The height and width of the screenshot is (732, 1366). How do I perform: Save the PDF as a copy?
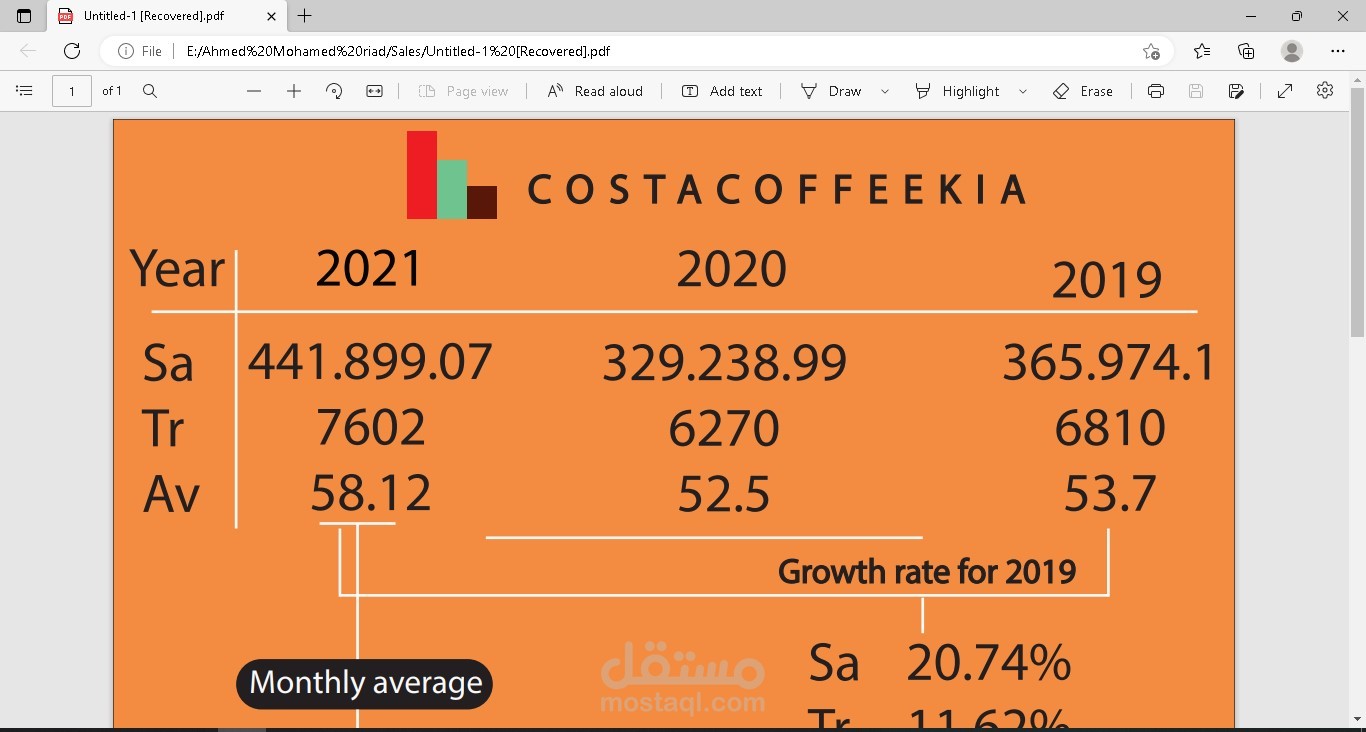pos(1236,91)
